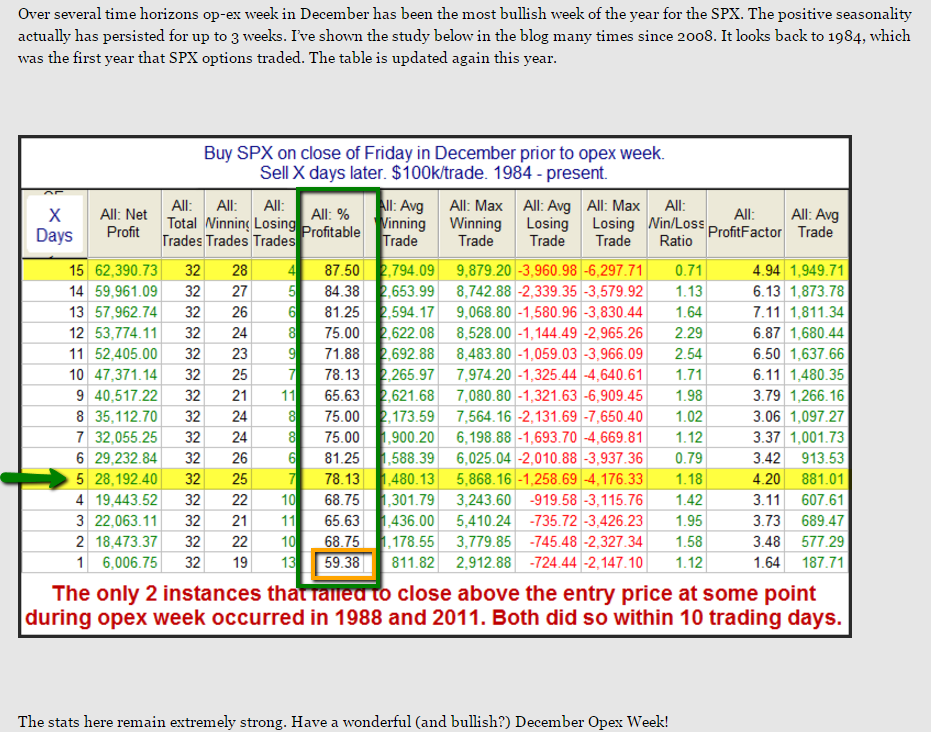Screen dimensions: 931x732
Task: Select the "All: ProfitFactor" column header
Action: 745,223
